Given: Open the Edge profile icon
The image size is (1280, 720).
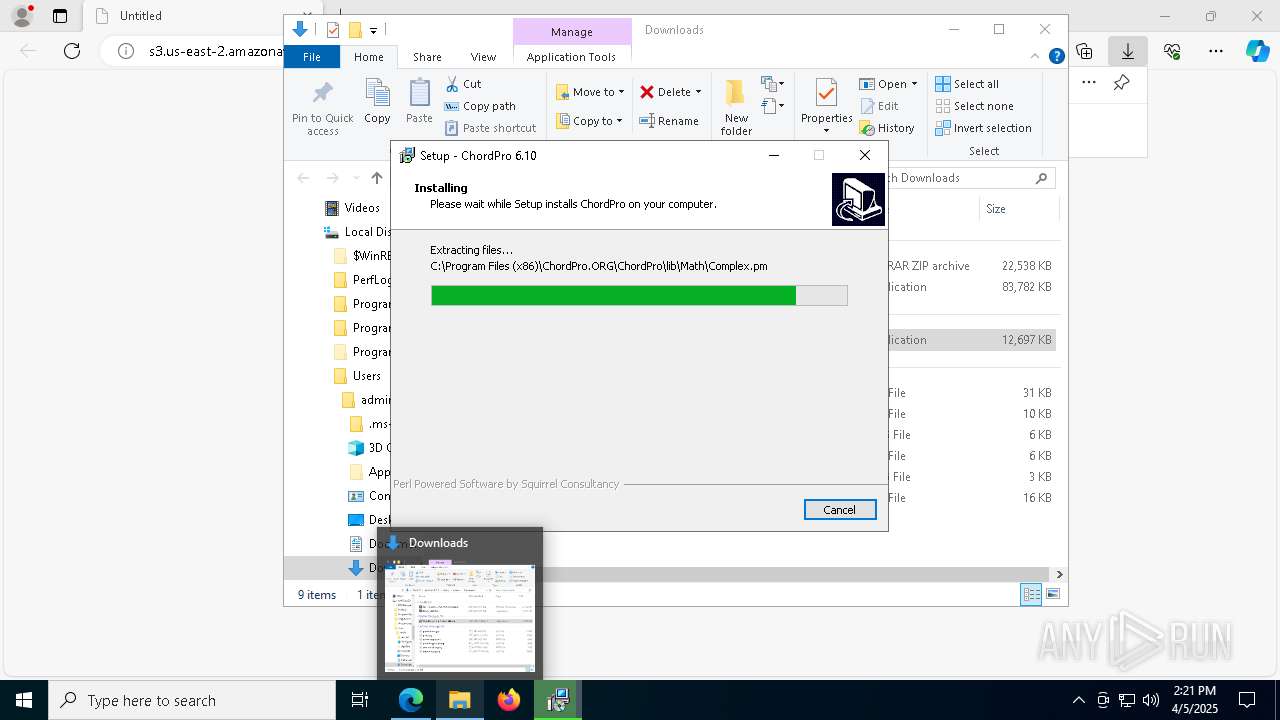Looking at the screenshot, I should pyautogui.click(x=22, y=16).
